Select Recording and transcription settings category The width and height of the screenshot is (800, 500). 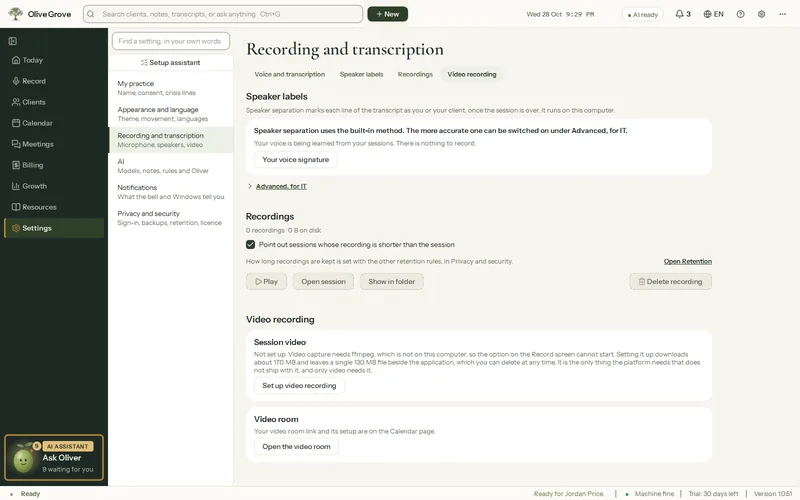(171, 140)
